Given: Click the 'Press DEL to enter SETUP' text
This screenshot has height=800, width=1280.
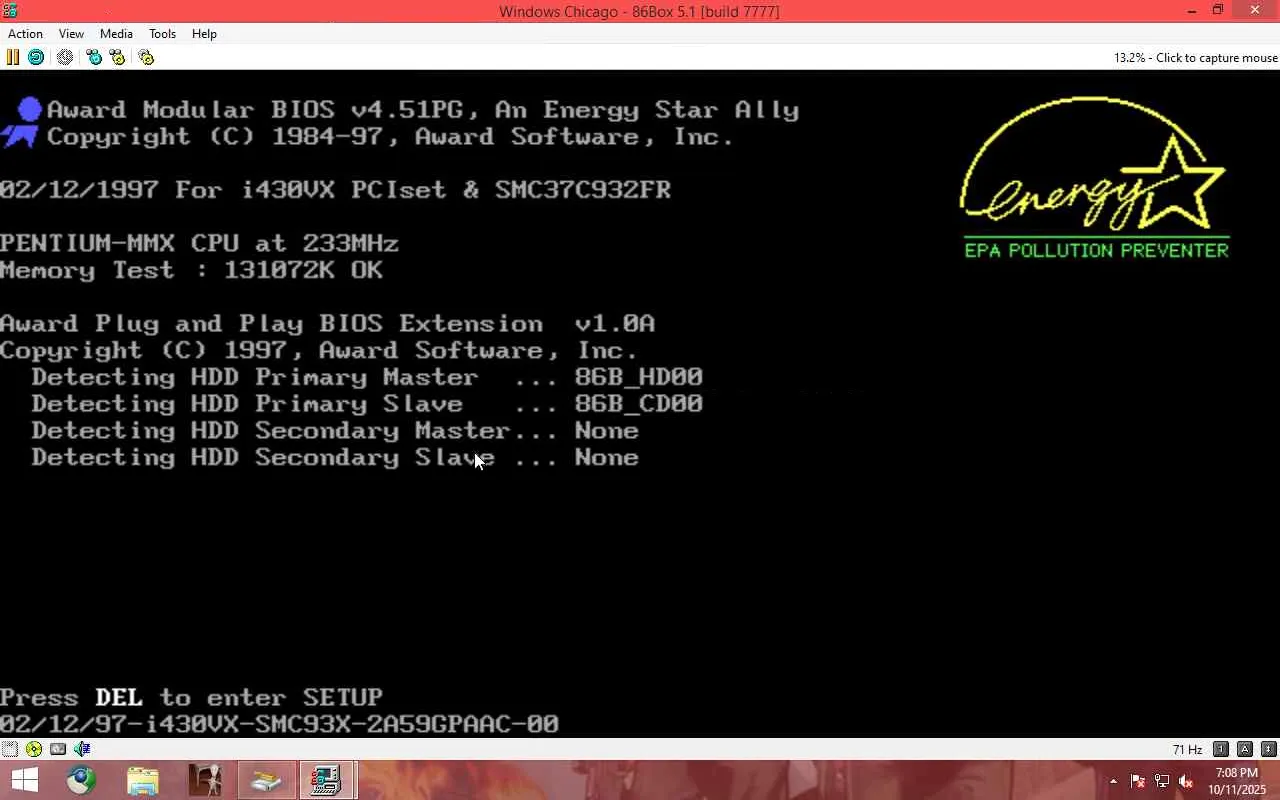Looking at the screenshot, I should (x=191, y=697).
